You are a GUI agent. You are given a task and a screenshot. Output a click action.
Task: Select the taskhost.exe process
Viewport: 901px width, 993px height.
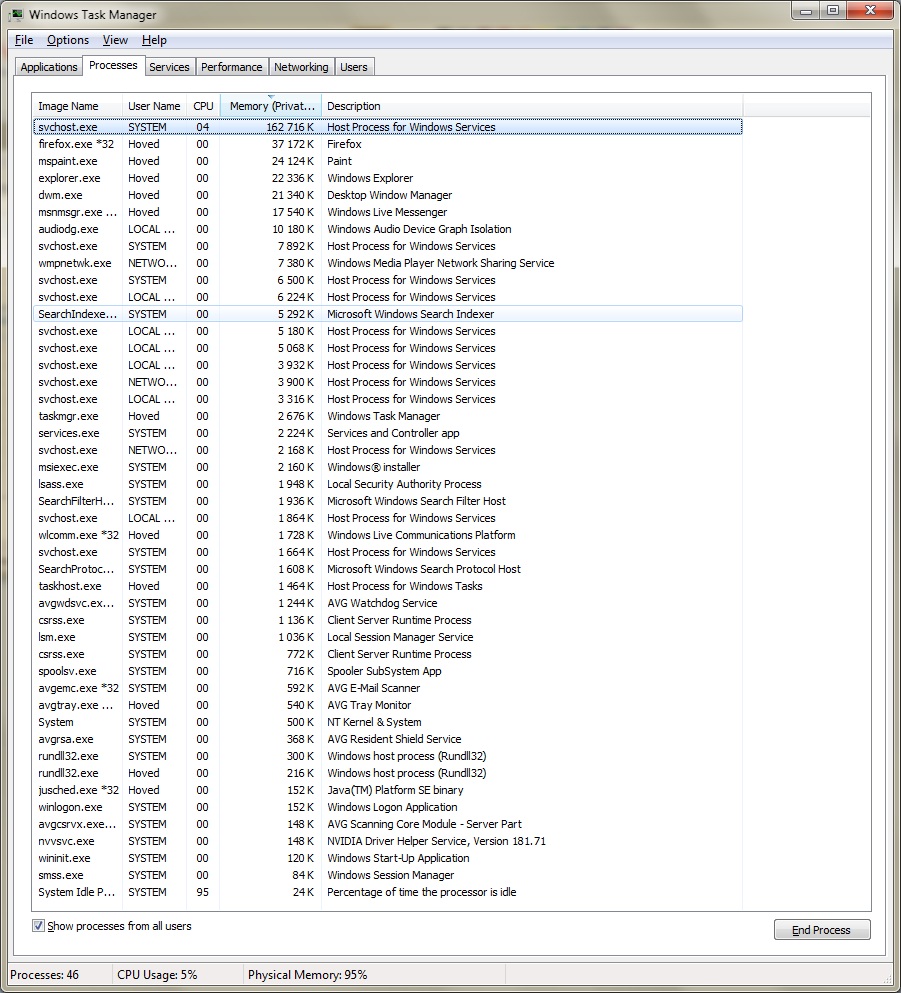(387, 586)
